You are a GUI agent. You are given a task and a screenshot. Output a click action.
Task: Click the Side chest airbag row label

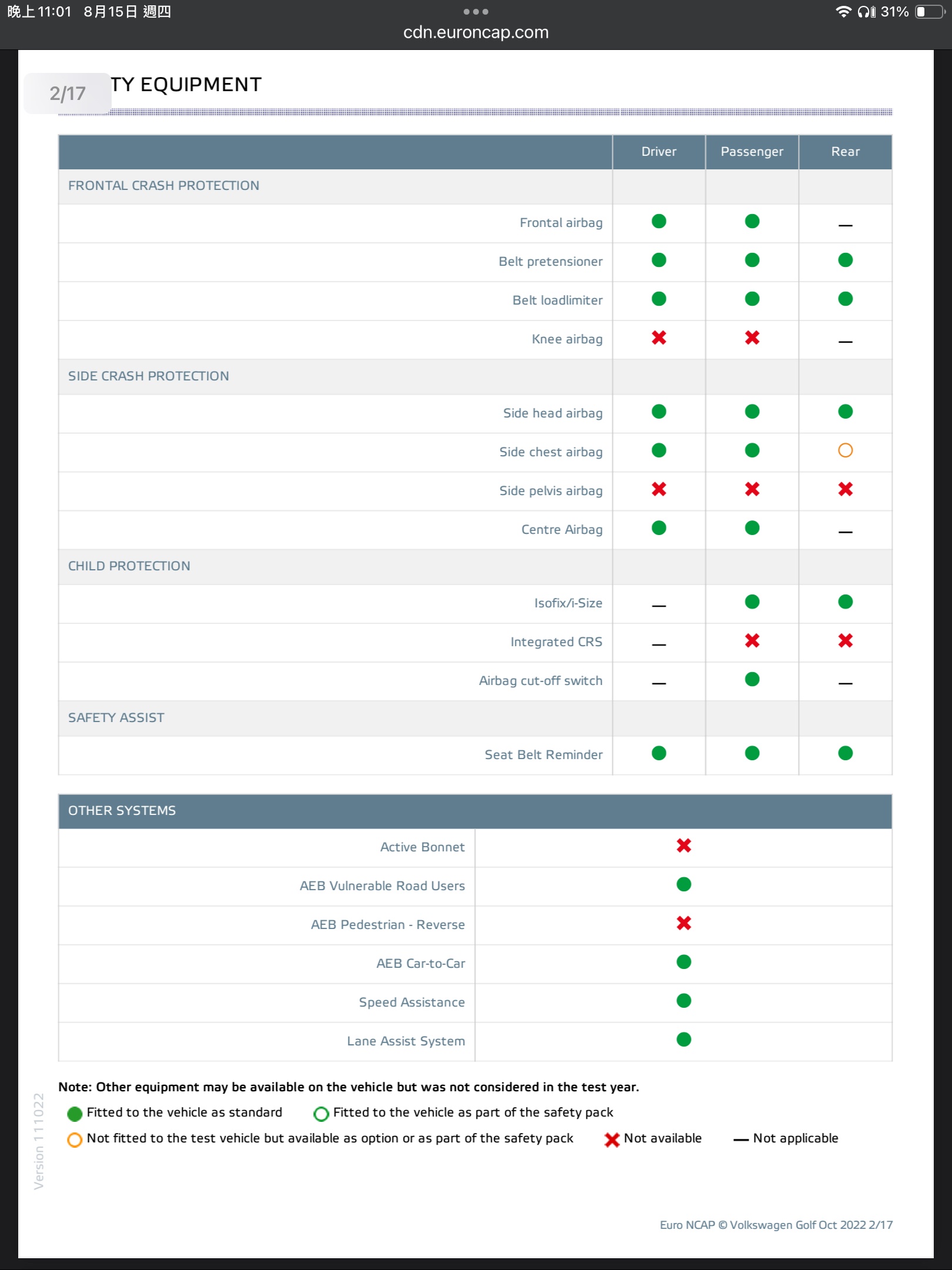(551, 452)
